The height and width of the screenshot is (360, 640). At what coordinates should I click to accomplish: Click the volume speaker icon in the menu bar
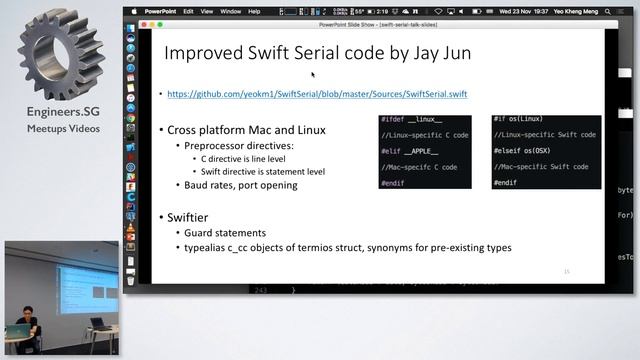[x=461, y=11]
